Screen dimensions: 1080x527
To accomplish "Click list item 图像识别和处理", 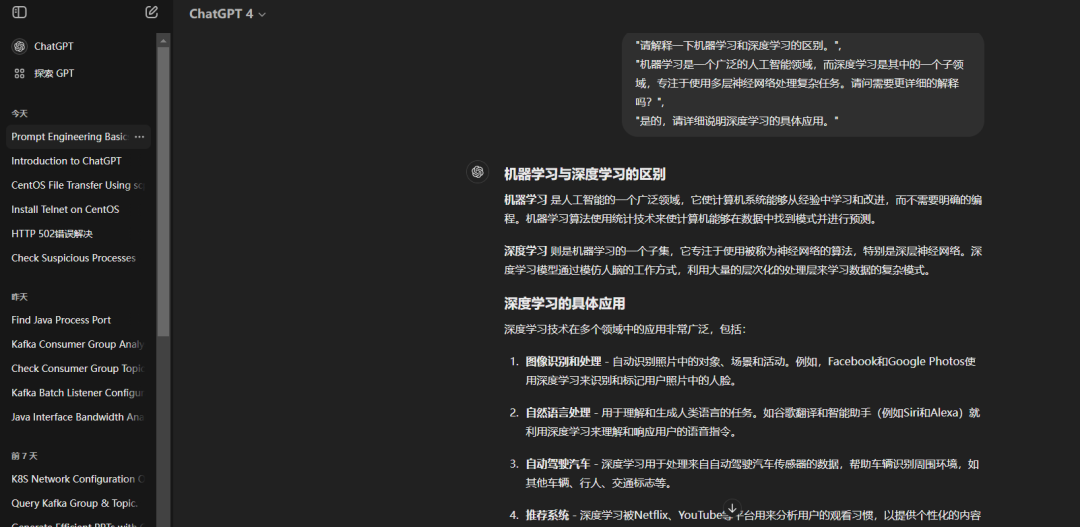I will pyautogui.click(x=563, y=362).
